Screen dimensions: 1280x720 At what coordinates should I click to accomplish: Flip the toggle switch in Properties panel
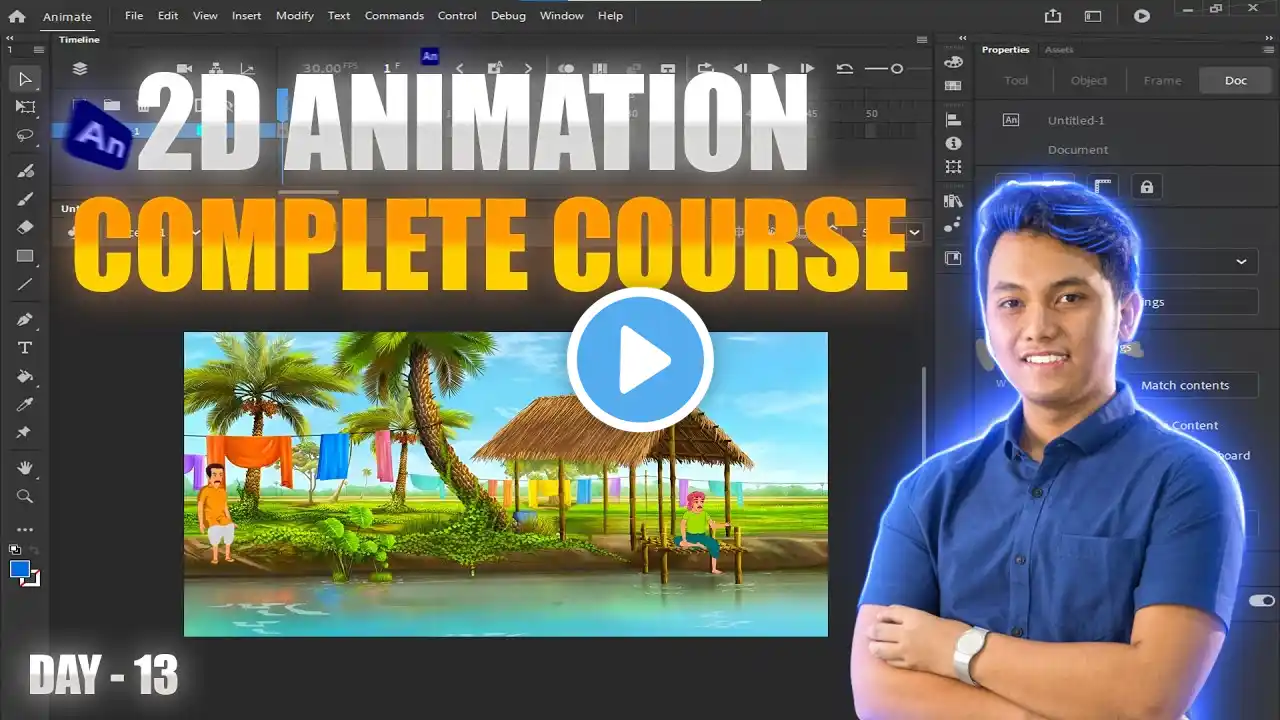coord(1262,601)
